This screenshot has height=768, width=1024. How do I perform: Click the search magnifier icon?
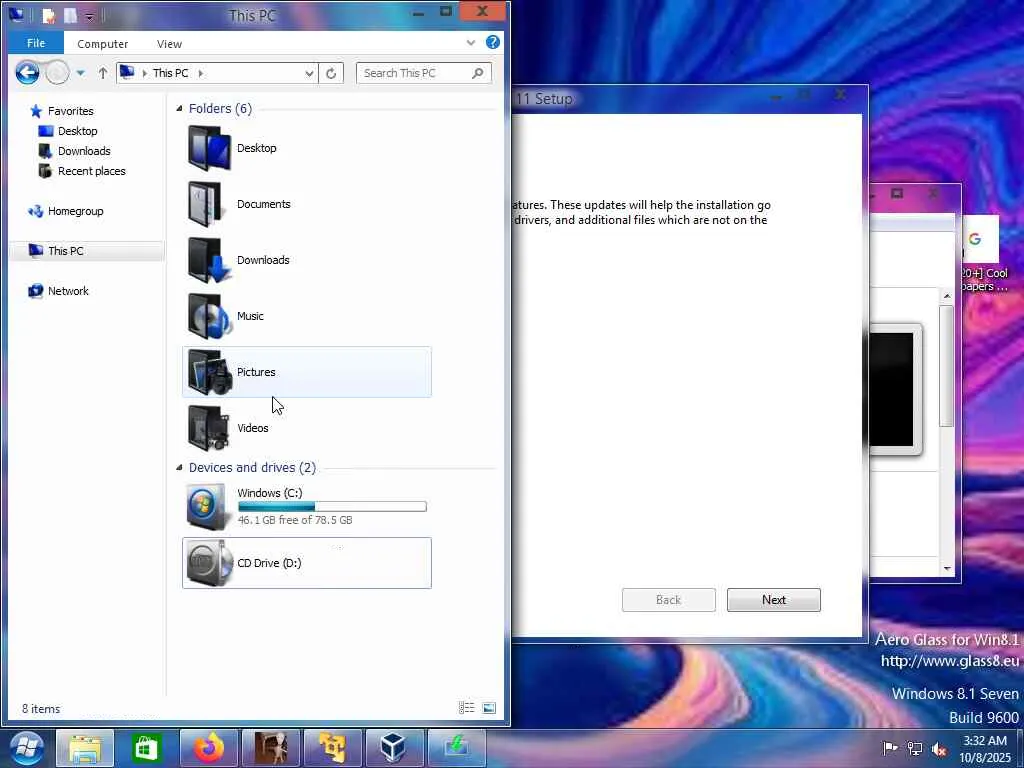tap(478, 73)
